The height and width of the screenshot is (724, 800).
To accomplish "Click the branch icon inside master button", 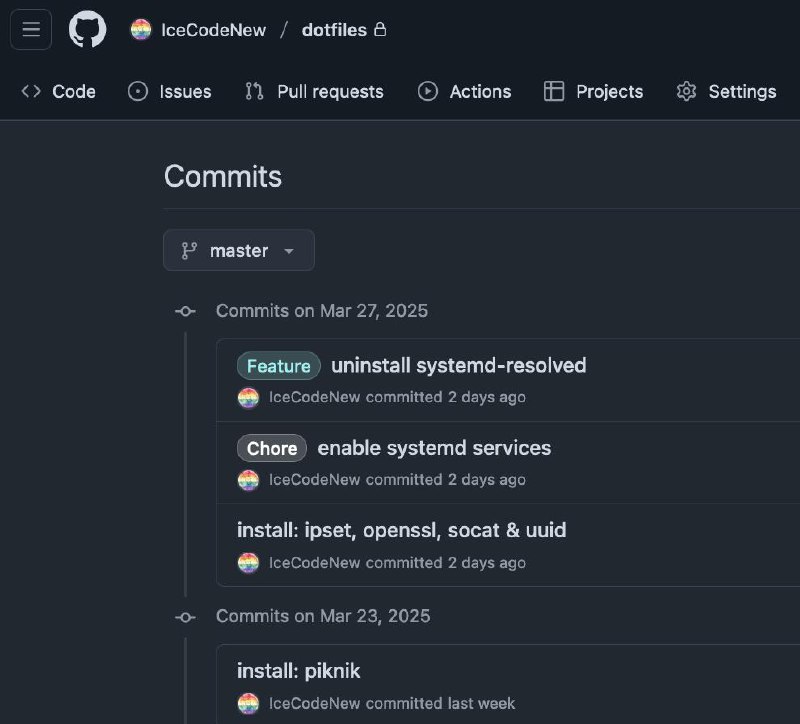I will [188, 250].
